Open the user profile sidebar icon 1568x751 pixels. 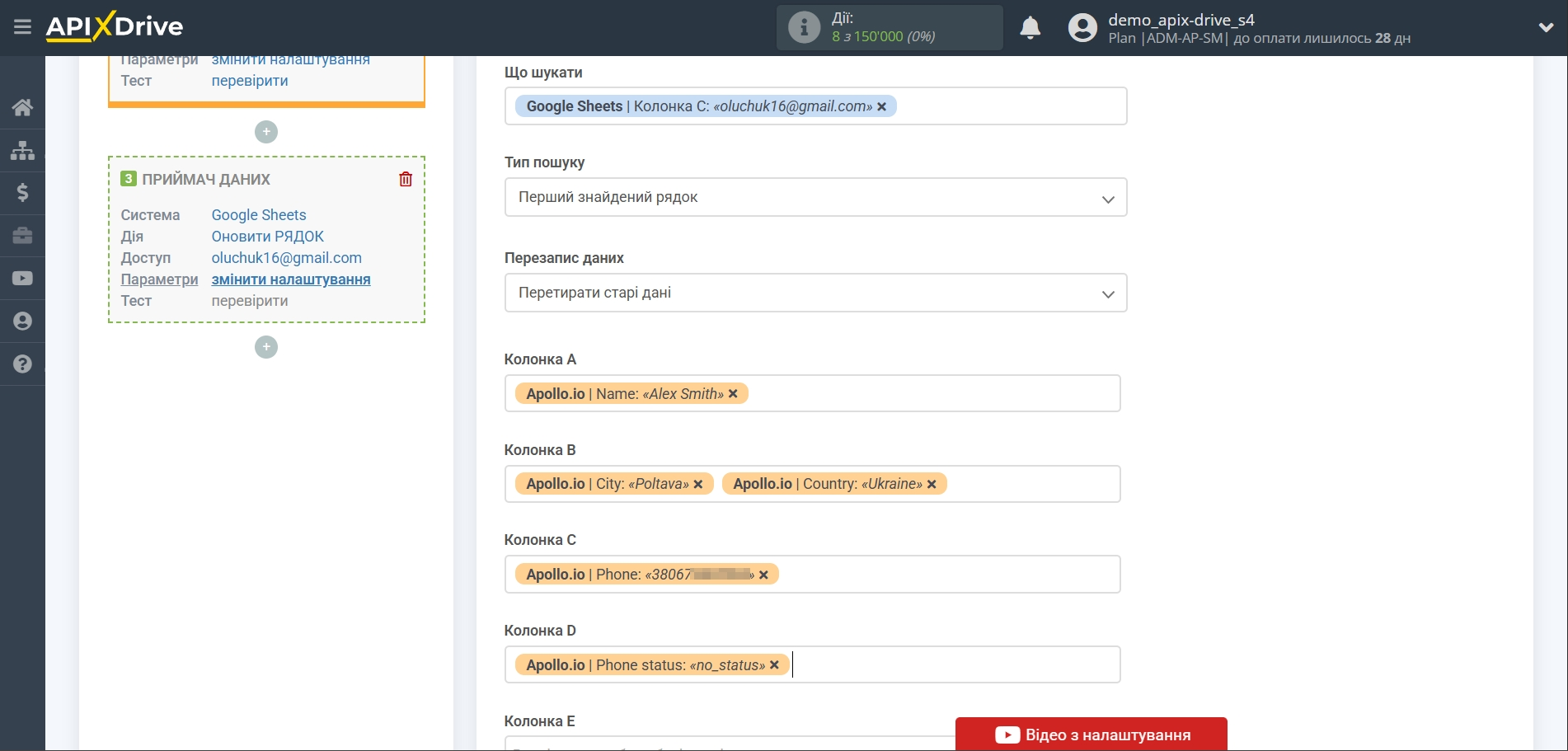22,321
